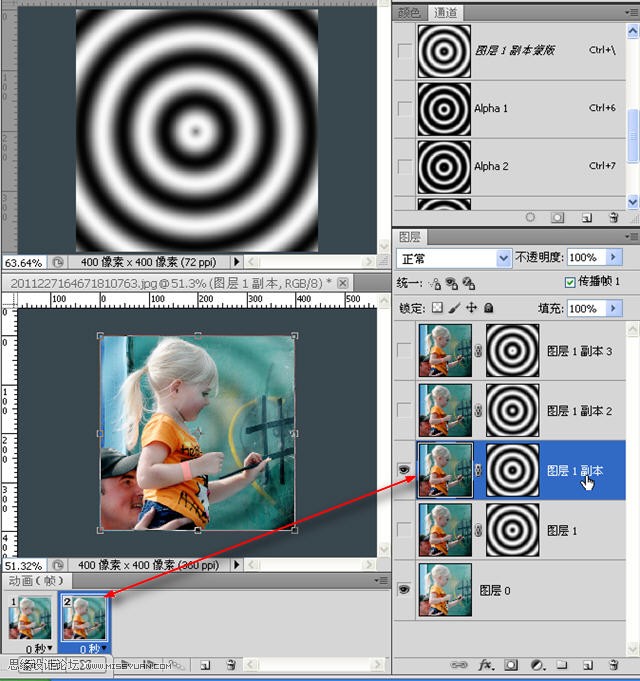Screen dimensions: 640x681
Task: Click unify layer visibility icon
Action: click(x=452, y=284)
